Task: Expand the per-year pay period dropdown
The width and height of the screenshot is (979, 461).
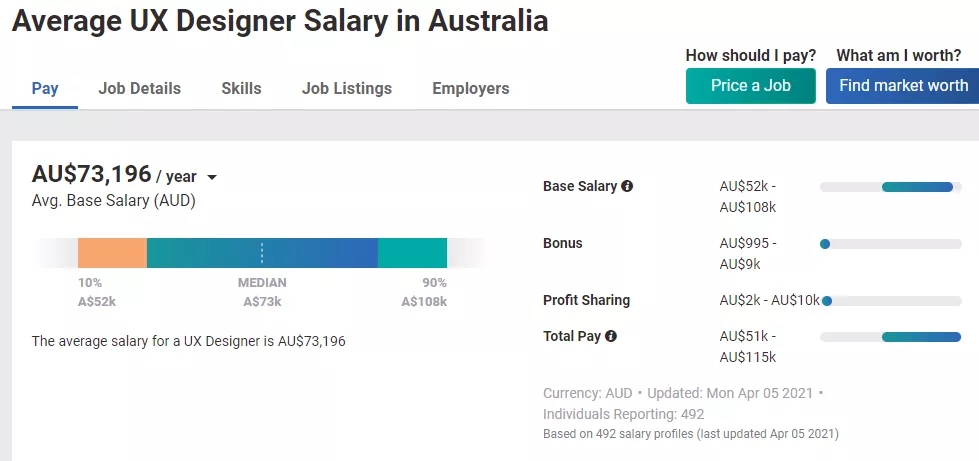Action: tap(211, 178)
